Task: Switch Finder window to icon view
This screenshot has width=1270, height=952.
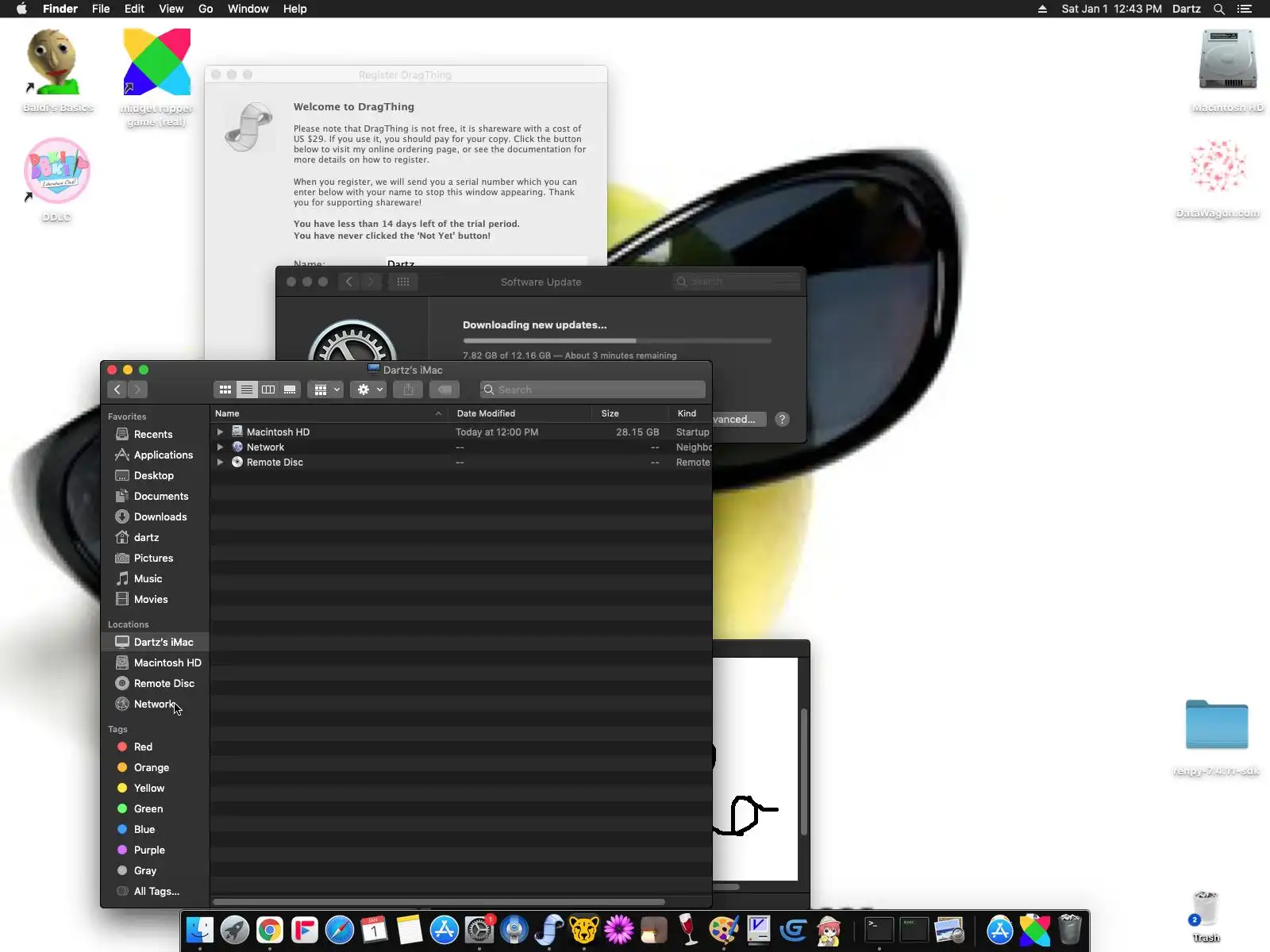Action: (225, 390)
